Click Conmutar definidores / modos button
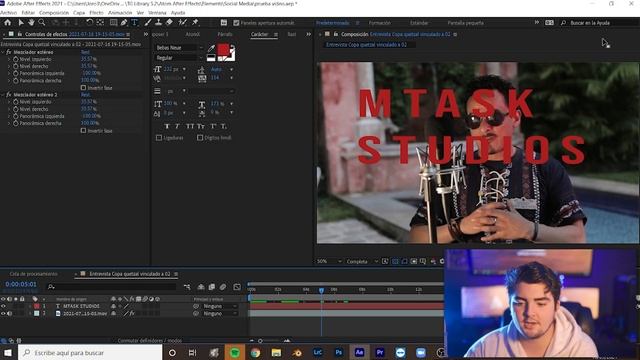 pyautogui.click(x=150, y=340)
